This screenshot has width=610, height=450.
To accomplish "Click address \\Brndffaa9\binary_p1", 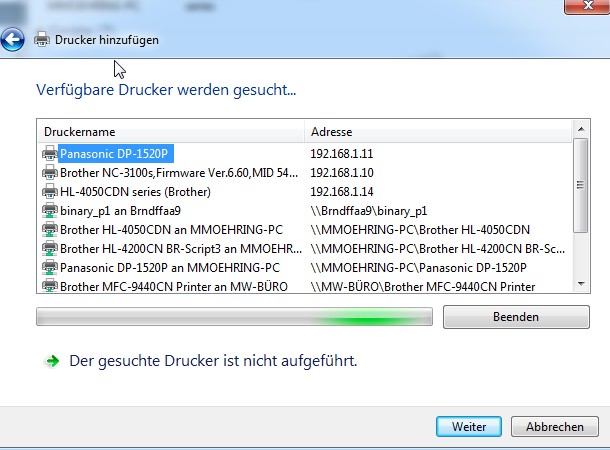I will click(369, 210).
